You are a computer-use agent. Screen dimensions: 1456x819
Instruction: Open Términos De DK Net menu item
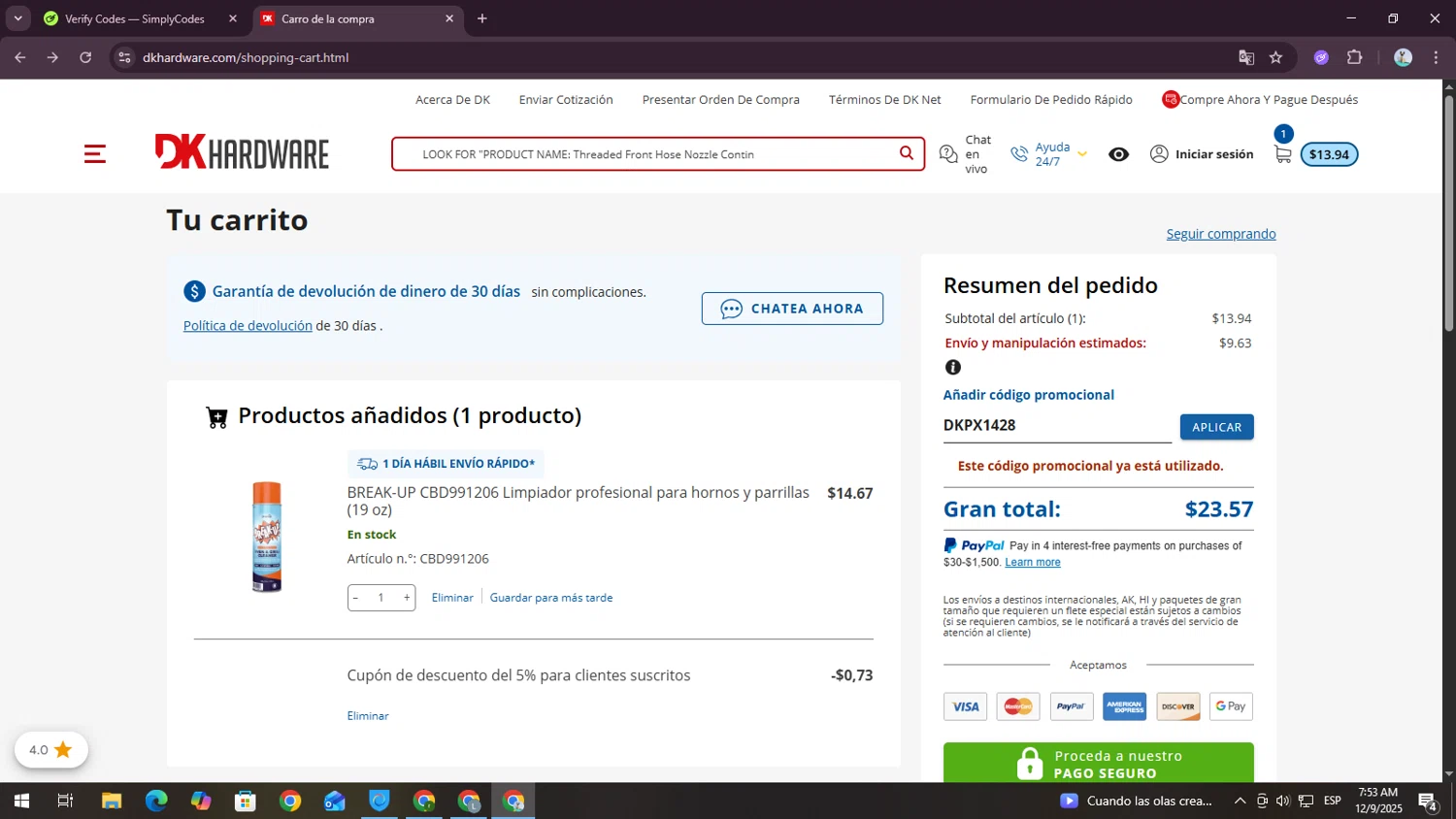885,100
